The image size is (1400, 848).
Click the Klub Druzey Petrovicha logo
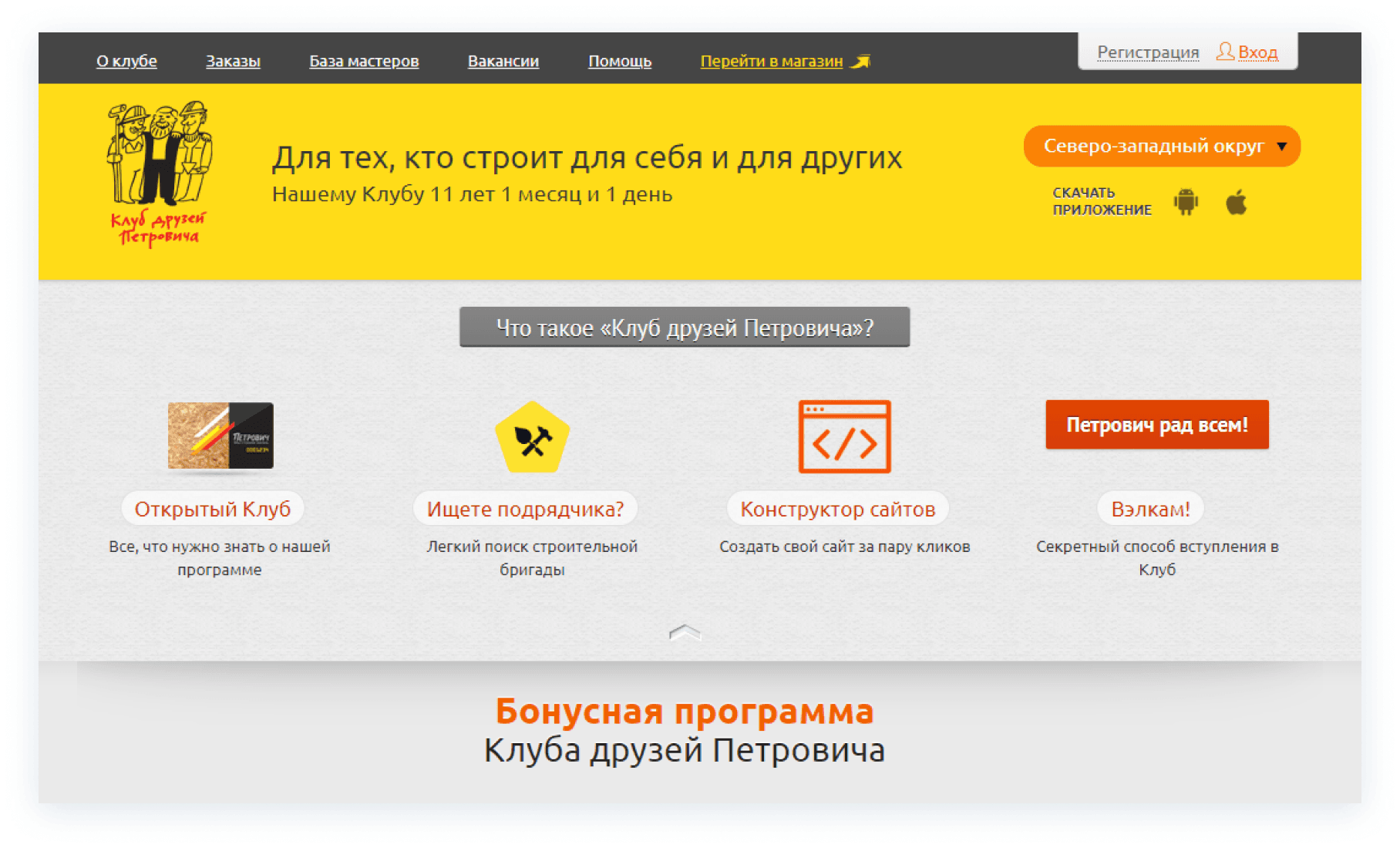click(x=159, y=174)
